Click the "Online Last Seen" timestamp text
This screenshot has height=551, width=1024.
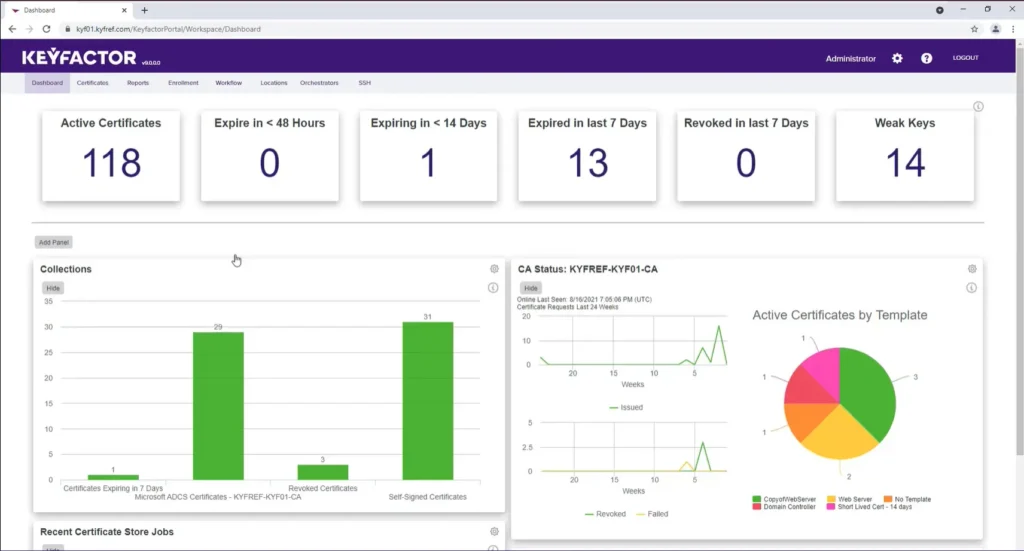tap(584, 300)
